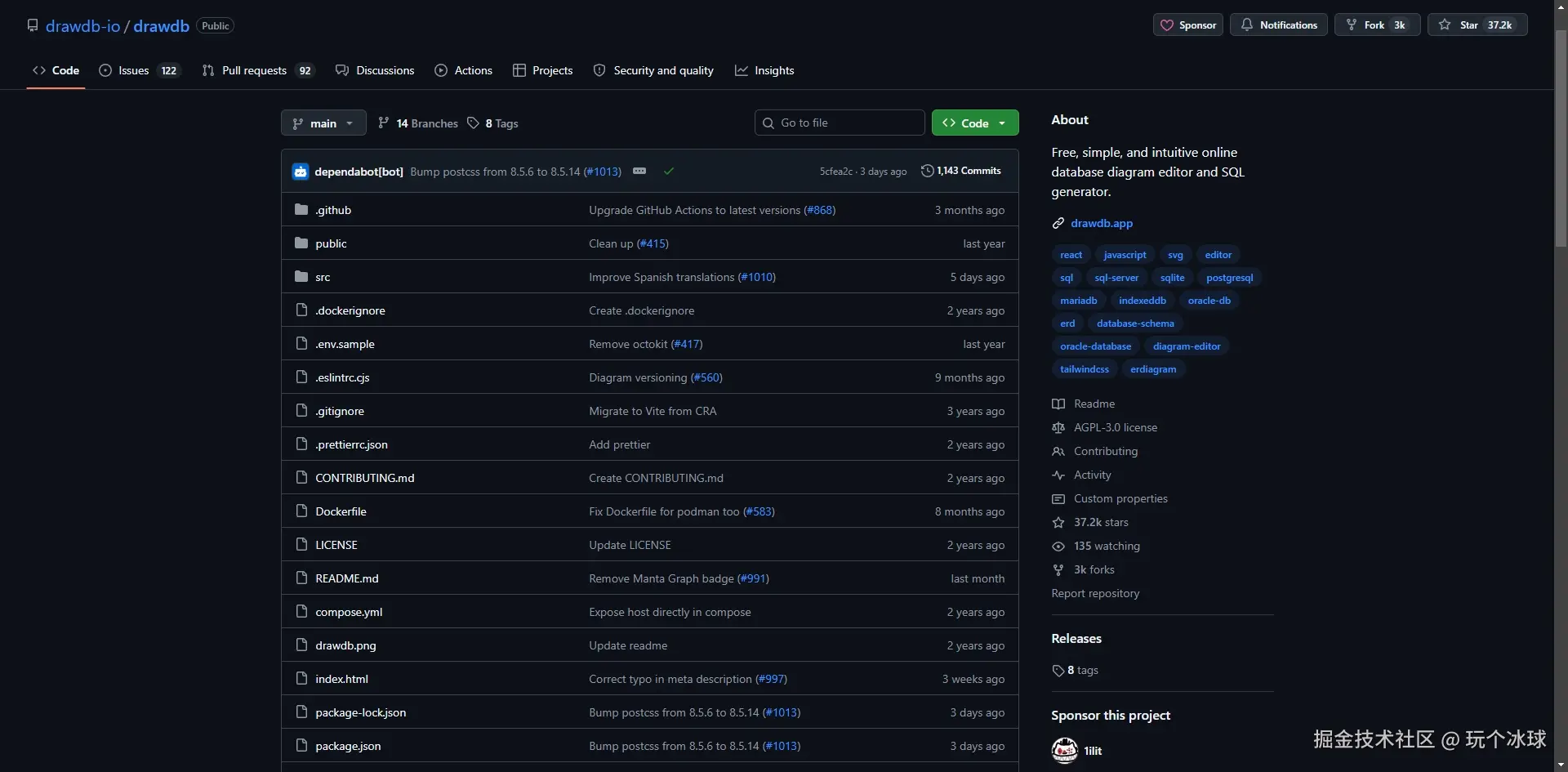Click file icon next to .prettierrc.json

pos(301,444)
